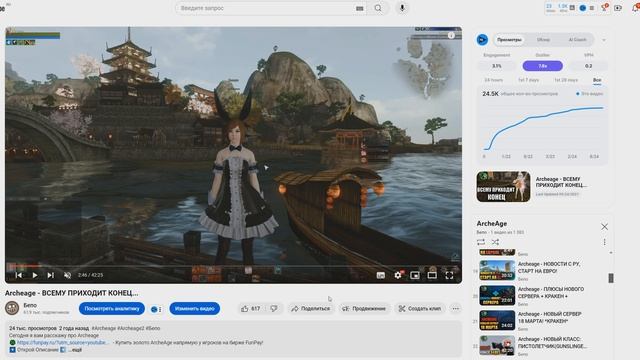
Task: Open the Продвижение promotion button
Action: pyautogui.click(x=364, y=309)
